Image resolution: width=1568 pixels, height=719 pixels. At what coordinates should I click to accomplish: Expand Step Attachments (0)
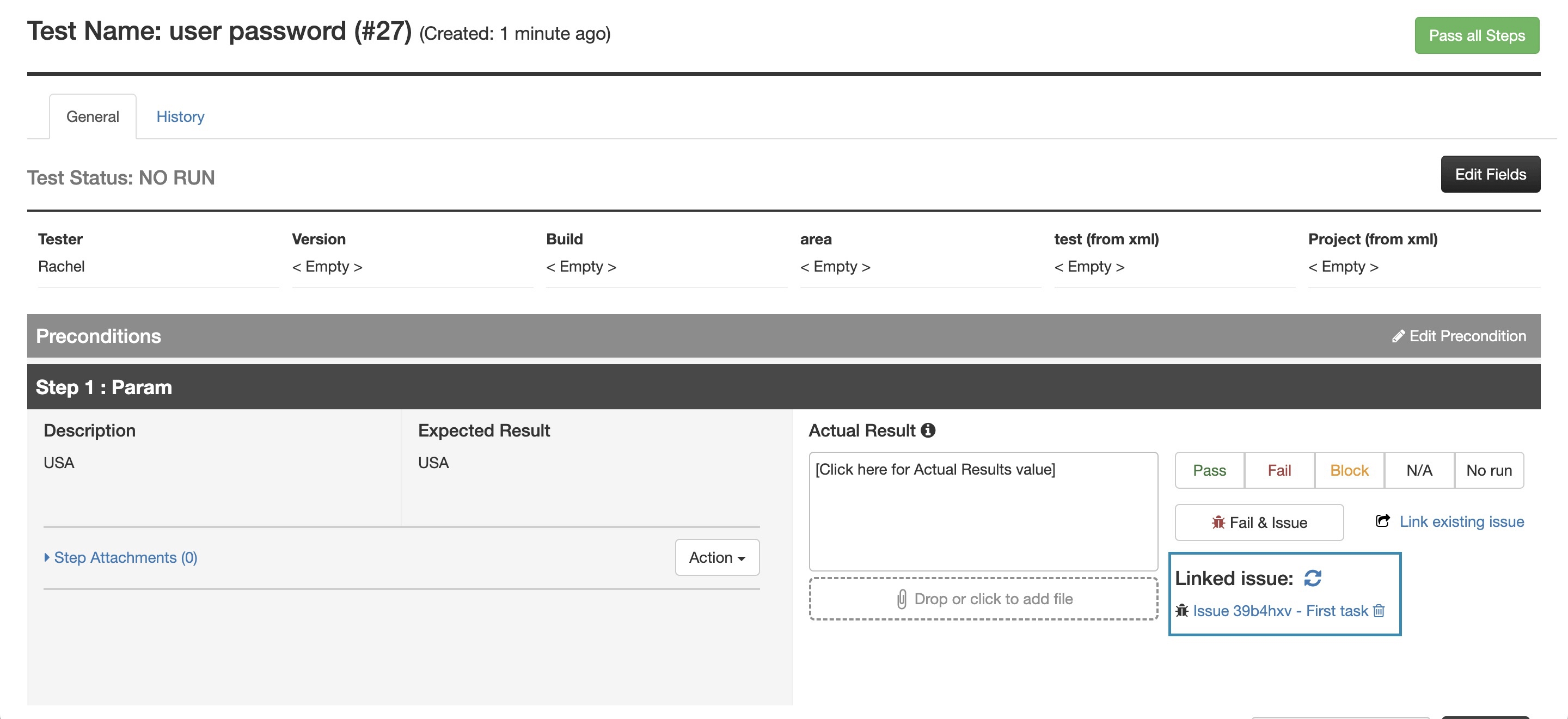120,557
